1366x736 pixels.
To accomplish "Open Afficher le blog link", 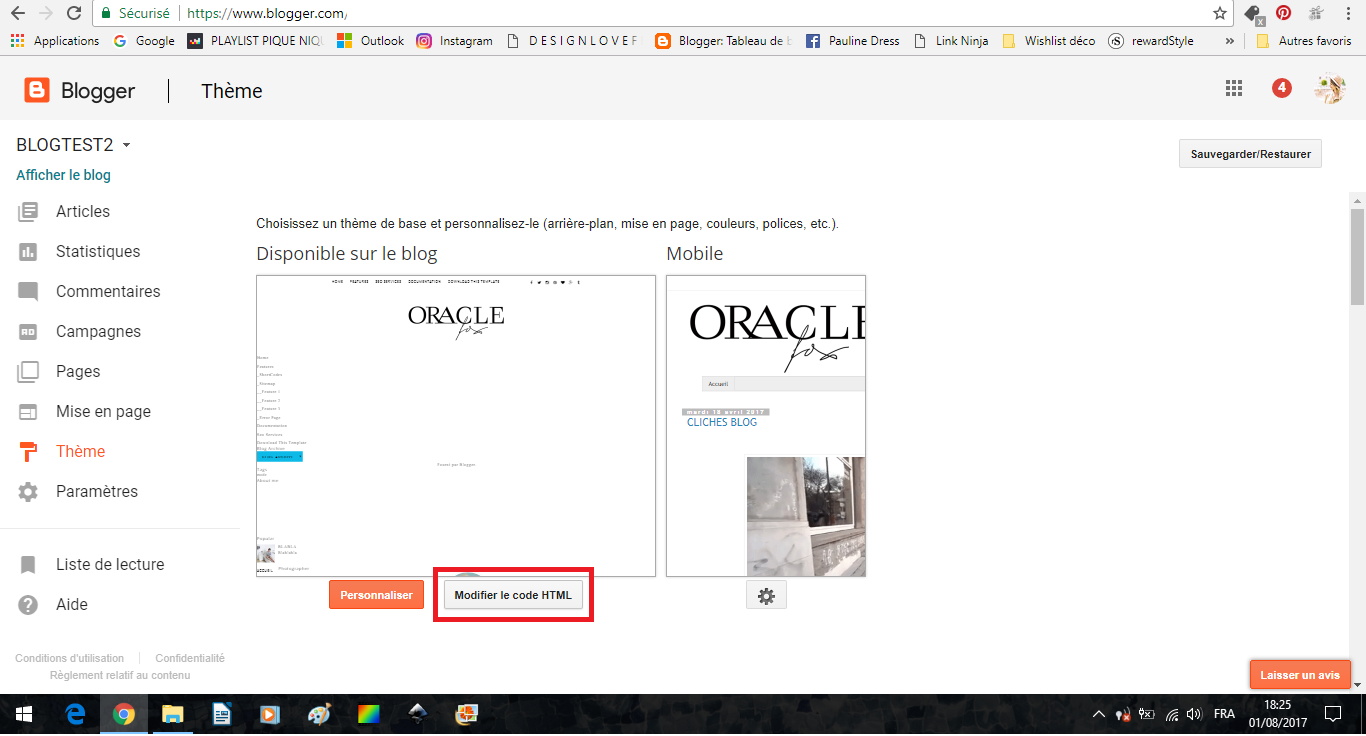I will [63, 175].
